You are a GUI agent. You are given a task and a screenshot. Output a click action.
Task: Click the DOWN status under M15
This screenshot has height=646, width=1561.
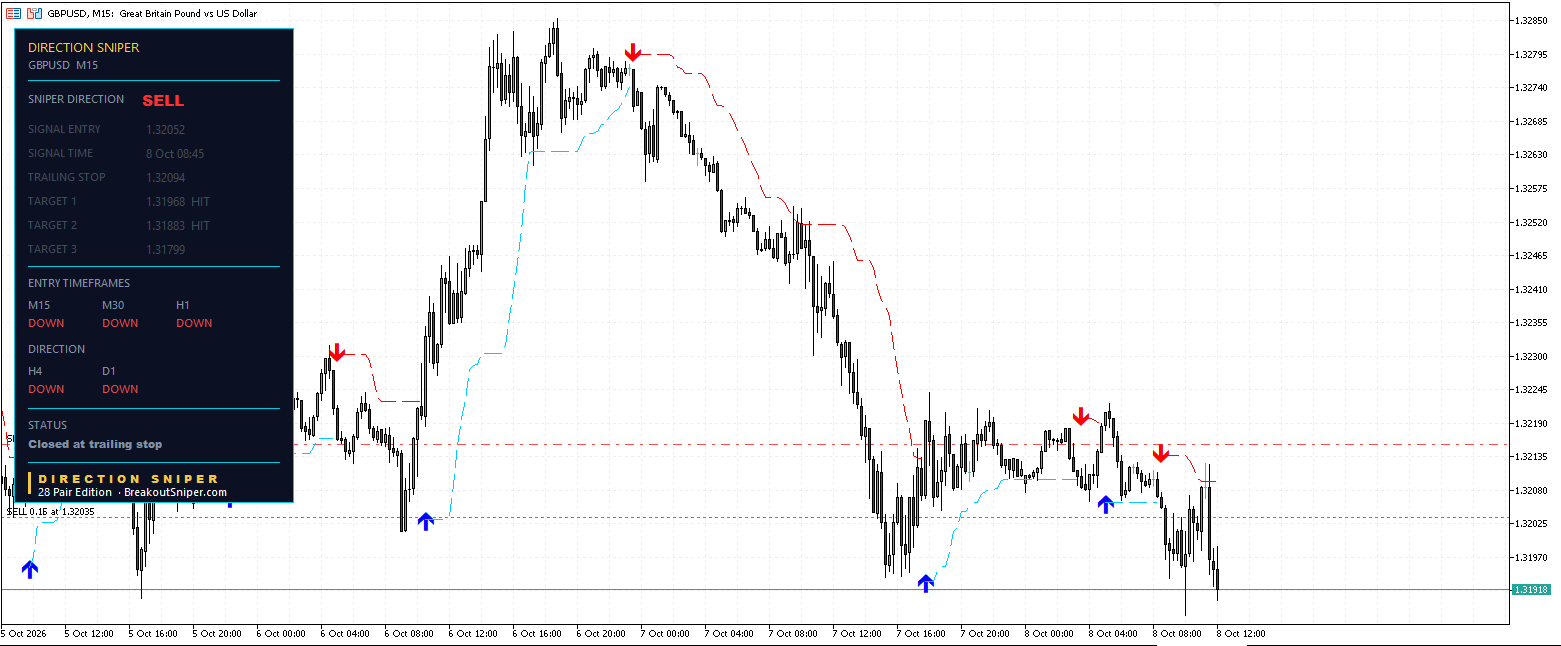pyautogui.click(x=46, y=323)
